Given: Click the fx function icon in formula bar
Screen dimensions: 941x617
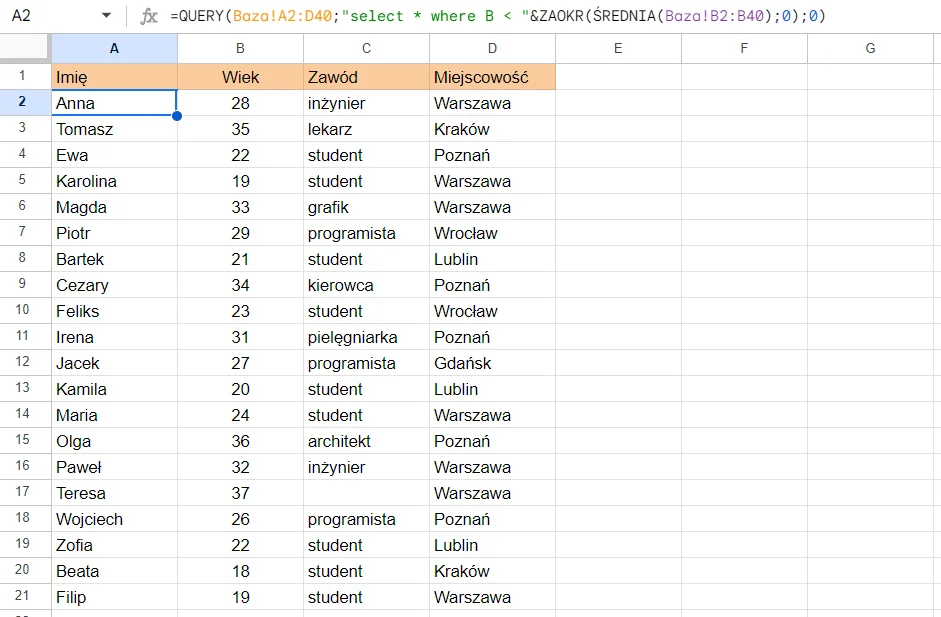Looking at the screenshot, I should click(x=149, y=16).
